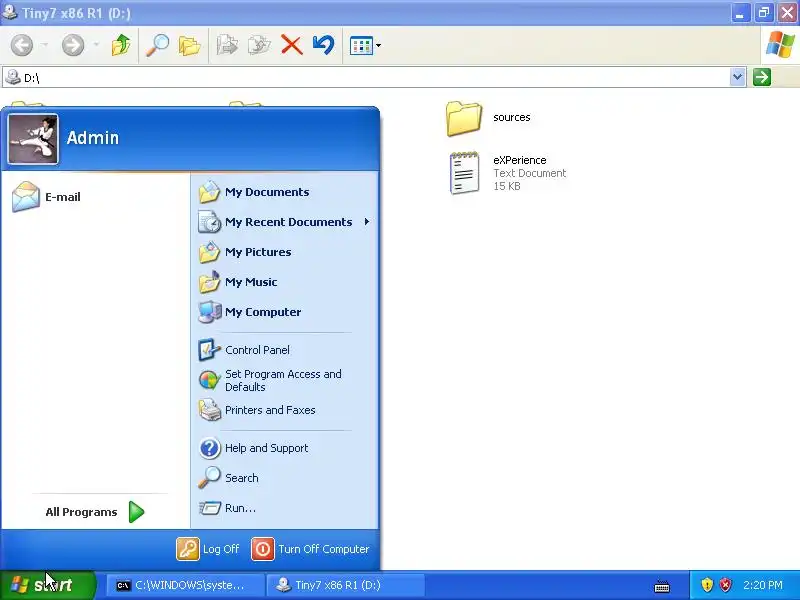Click the 2:20 PM clock

coord(763,585)
